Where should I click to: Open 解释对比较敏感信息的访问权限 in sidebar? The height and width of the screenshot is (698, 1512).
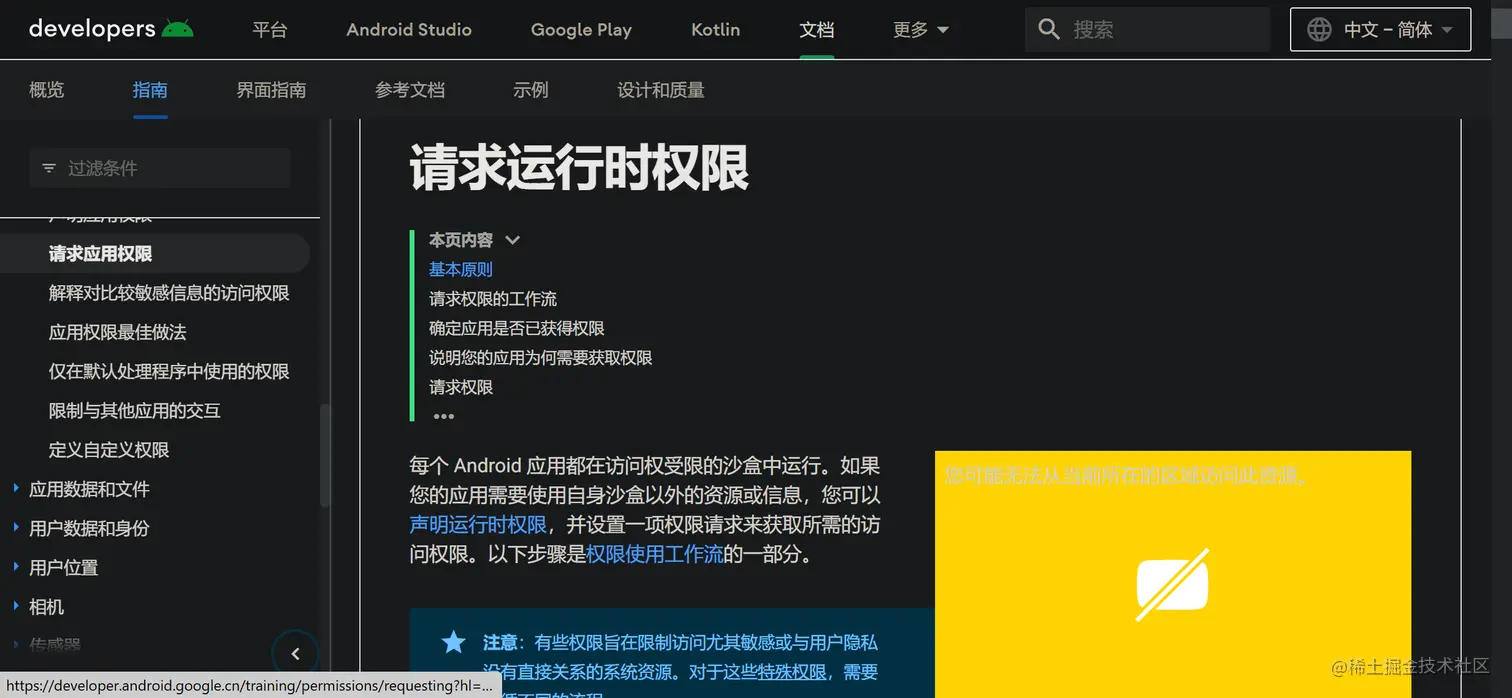pyautogui.click(x=169, y=293)
